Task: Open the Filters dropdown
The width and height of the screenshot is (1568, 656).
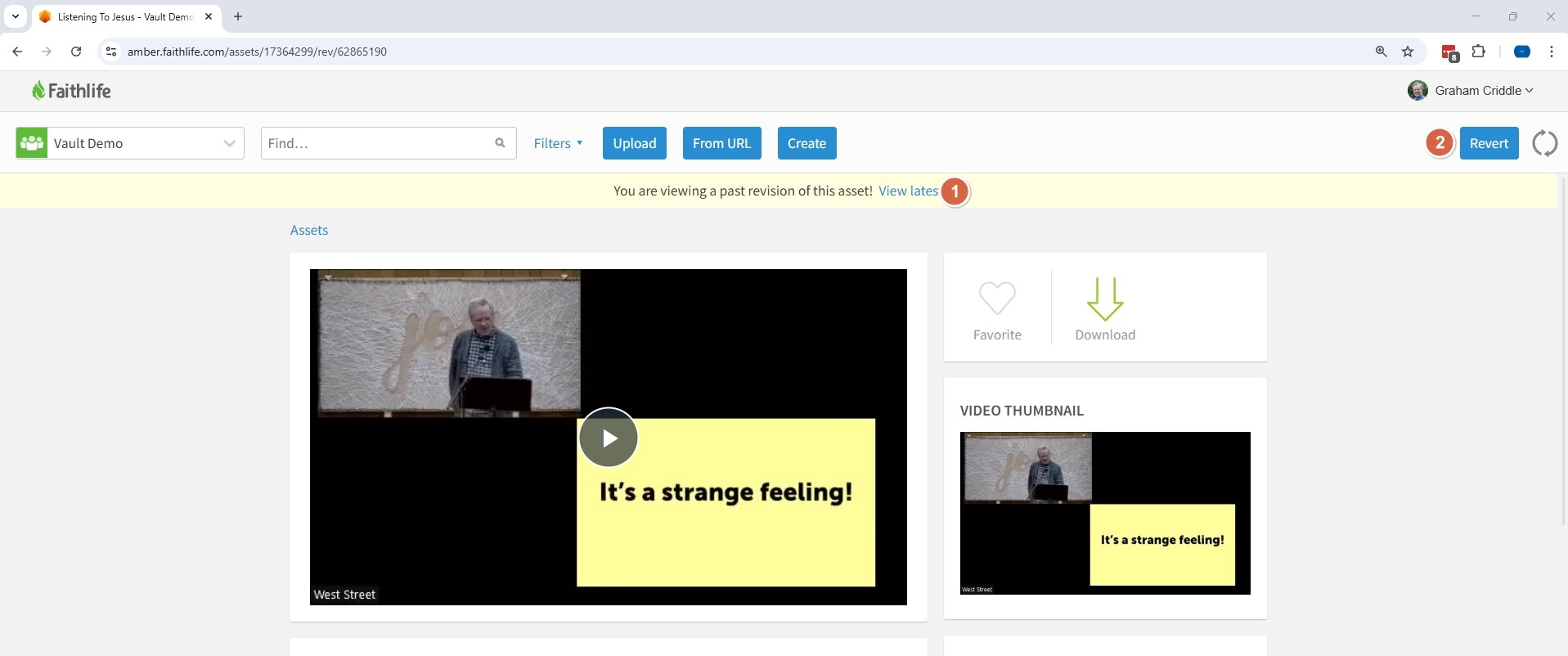Action: (x=558, y=143)
